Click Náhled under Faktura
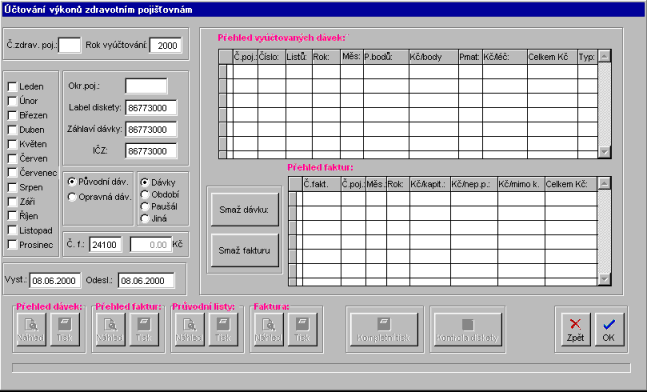This screenshot has height=392, width=647. (269, 329)
